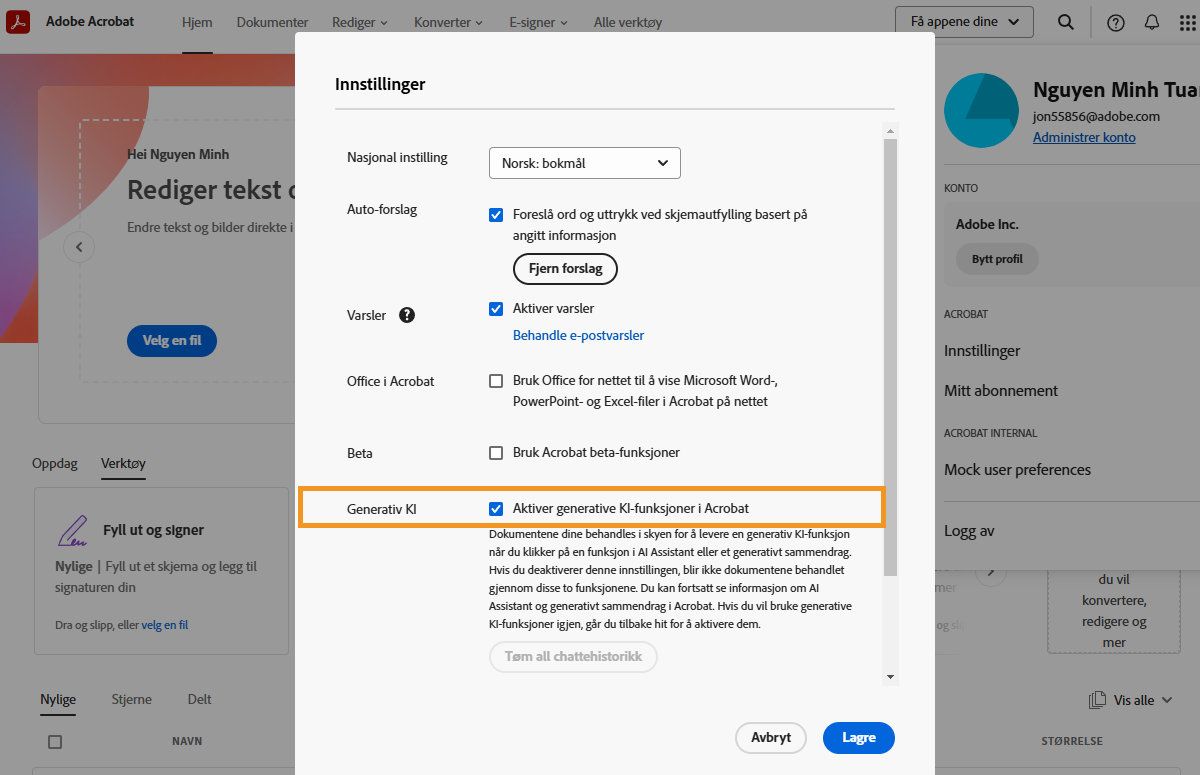The image size is (1200, 775).
Task: Expand the Vis alle dropdown
Action: click(1142, 700)
